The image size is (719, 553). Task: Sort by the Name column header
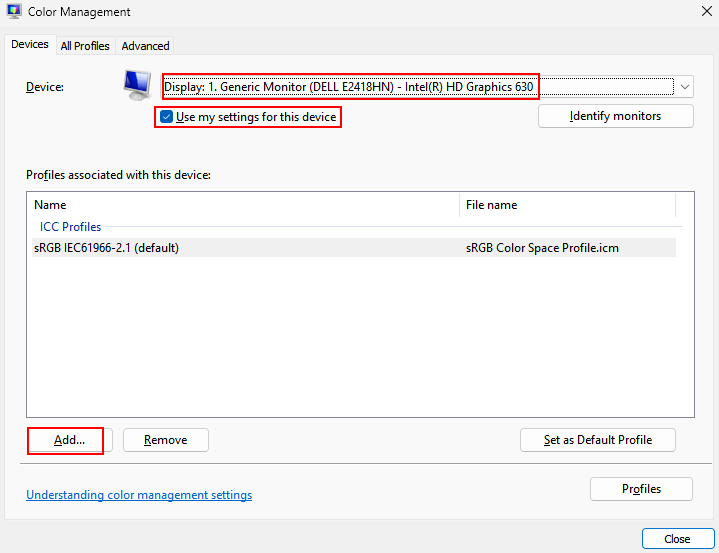point(240,205)
